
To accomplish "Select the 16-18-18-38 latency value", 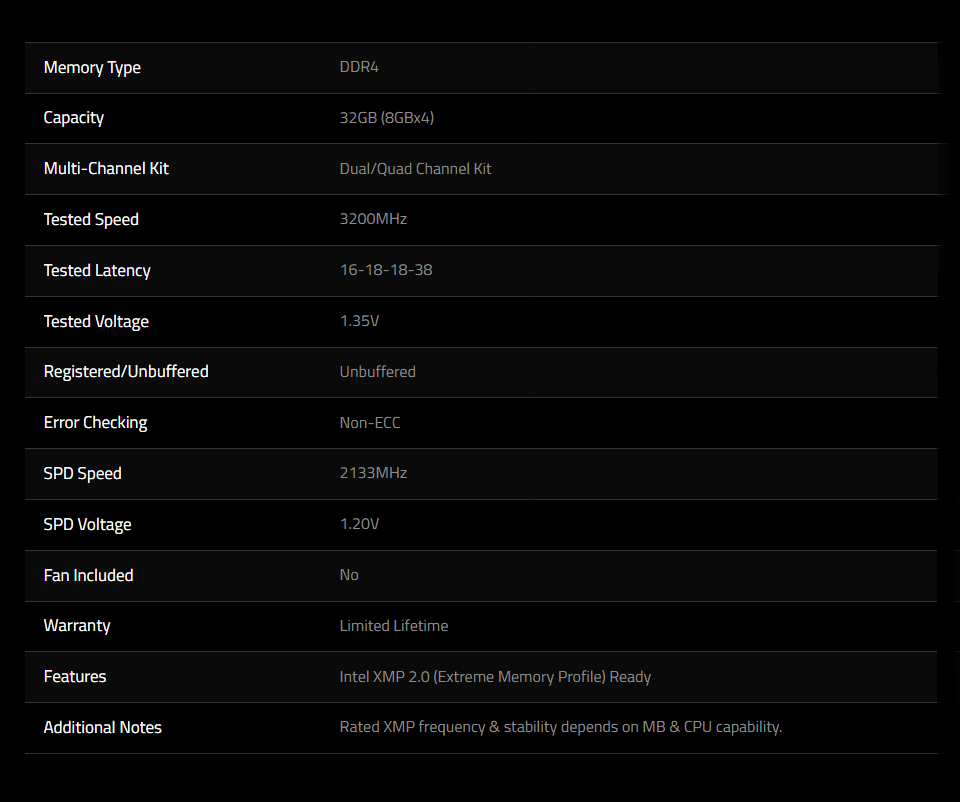I will coord(386,270).
